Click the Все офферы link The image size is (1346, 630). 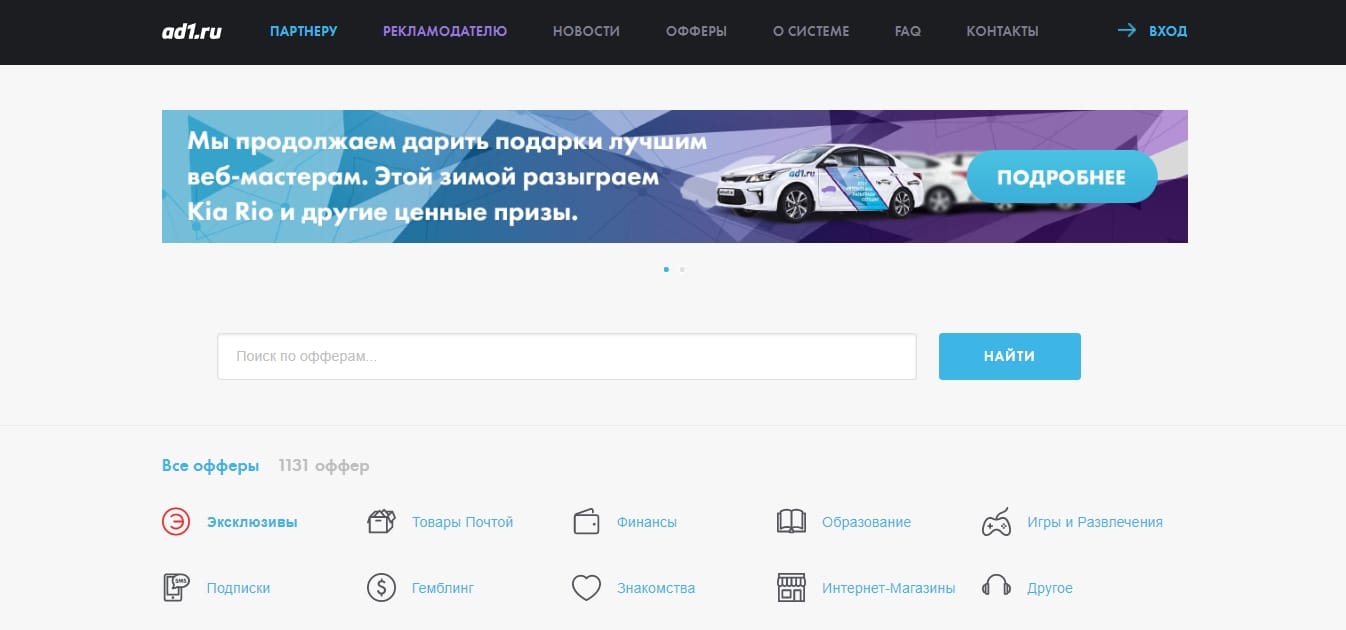point(210,466)
